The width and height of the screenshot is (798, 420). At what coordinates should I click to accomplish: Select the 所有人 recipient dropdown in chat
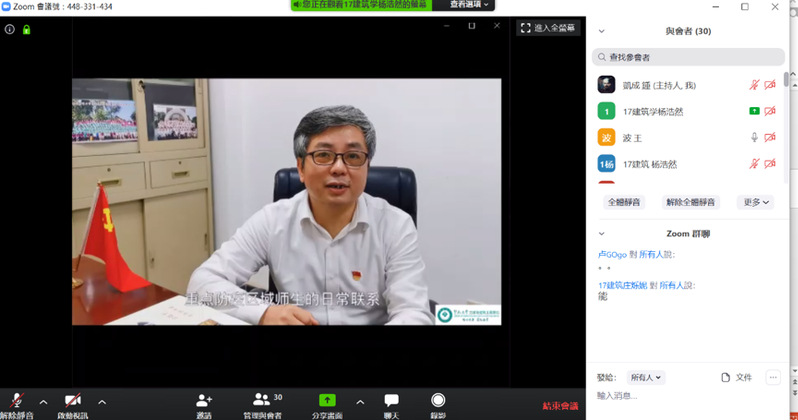(646, 378)
